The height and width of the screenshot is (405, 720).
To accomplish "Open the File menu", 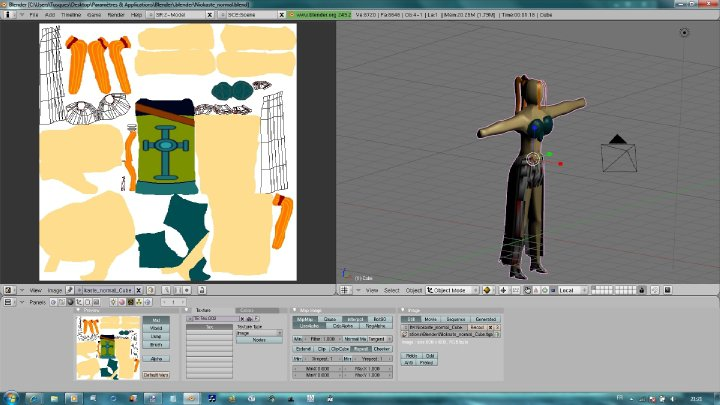I will click(34, 15).
